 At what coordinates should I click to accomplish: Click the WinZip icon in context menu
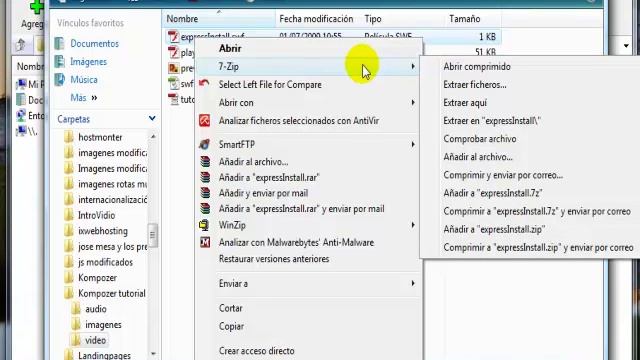click(204, 225)
